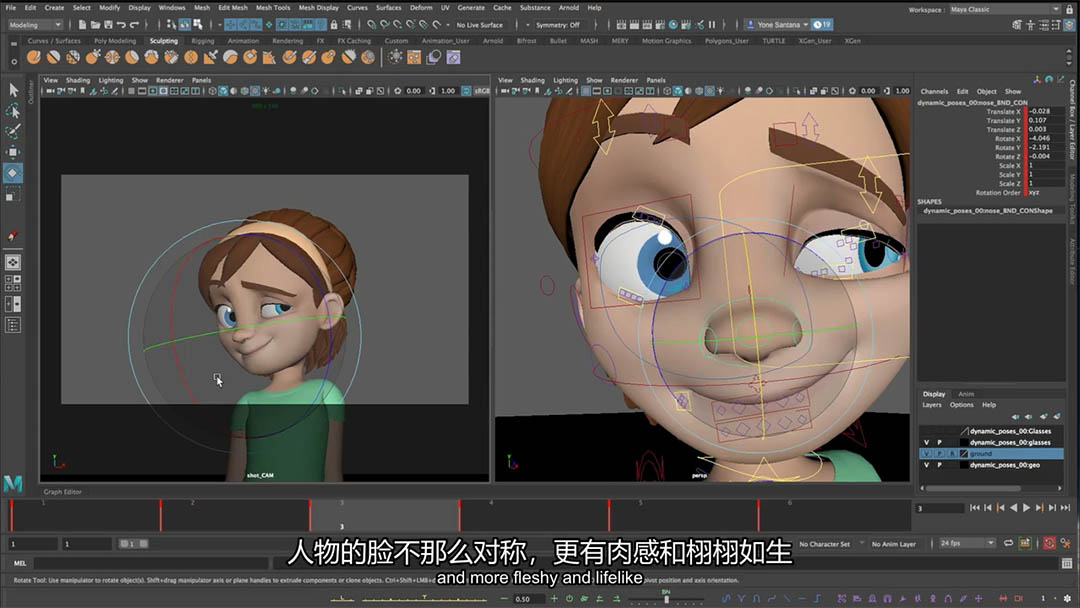Open the 24 fps frame rate dropdown

click(x=967, y=543)
